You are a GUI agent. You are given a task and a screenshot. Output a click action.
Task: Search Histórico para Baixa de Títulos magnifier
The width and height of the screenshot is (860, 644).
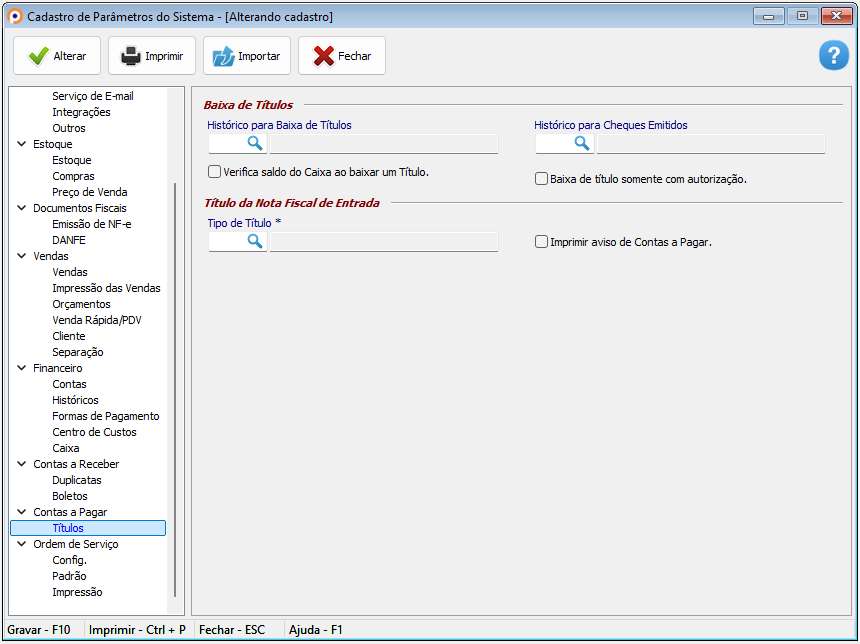[x=254, y=143]
